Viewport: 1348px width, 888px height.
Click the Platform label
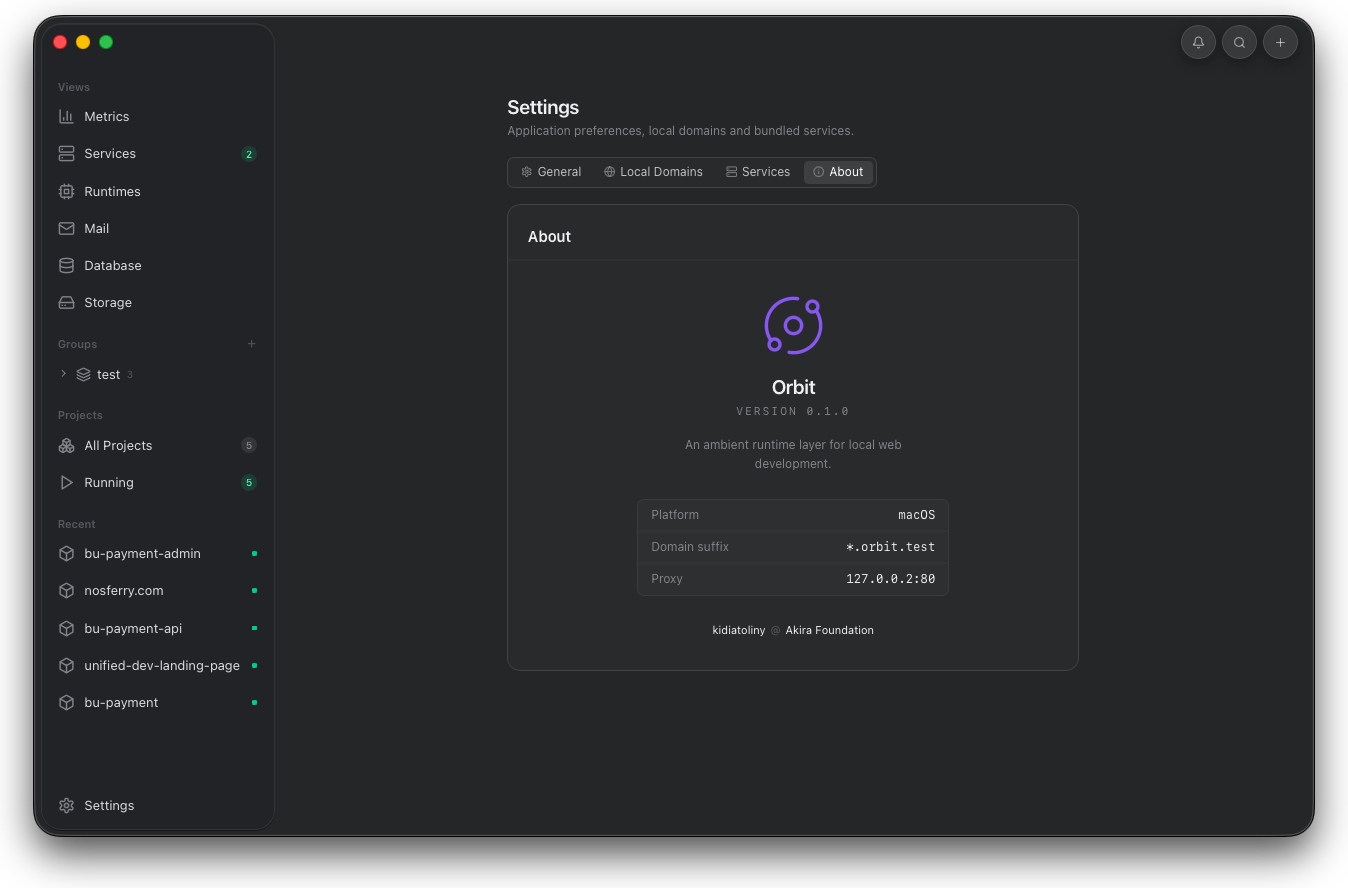click(x=675, y=515)
